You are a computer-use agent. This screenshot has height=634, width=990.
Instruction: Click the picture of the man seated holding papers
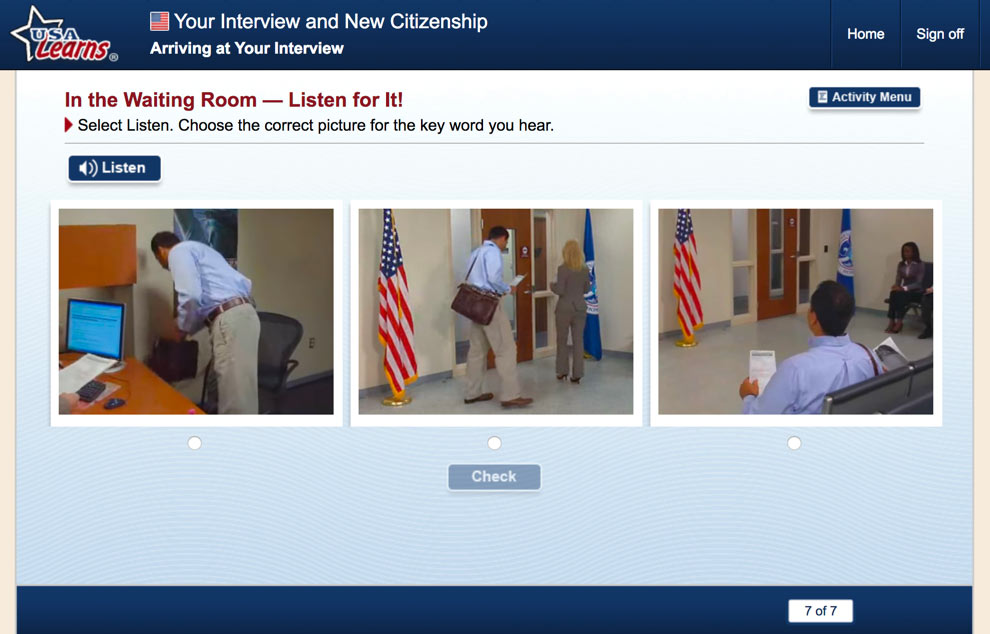tap(796, 312)
